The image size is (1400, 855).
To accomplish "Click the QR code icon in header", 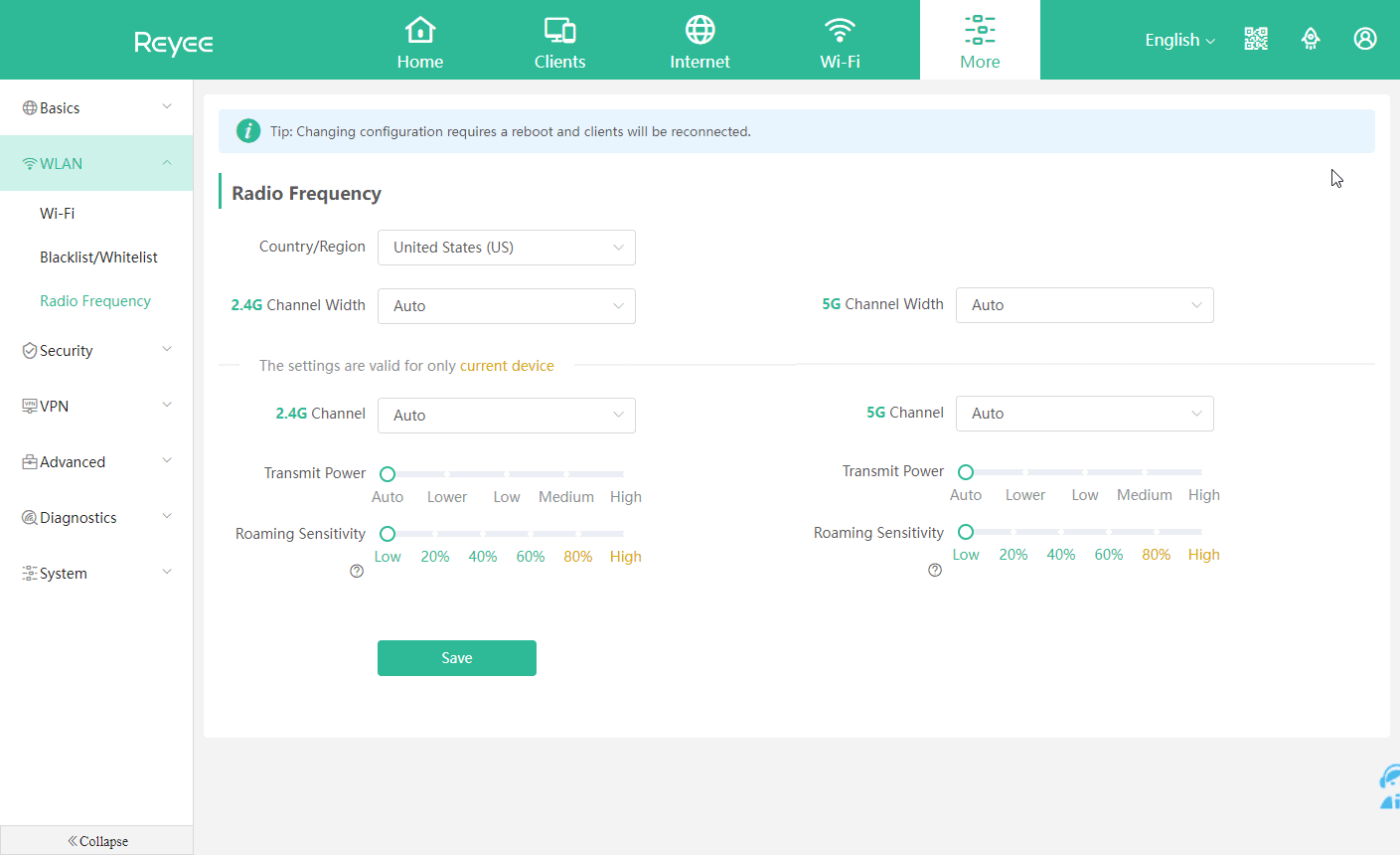I will coord(1256,39).
